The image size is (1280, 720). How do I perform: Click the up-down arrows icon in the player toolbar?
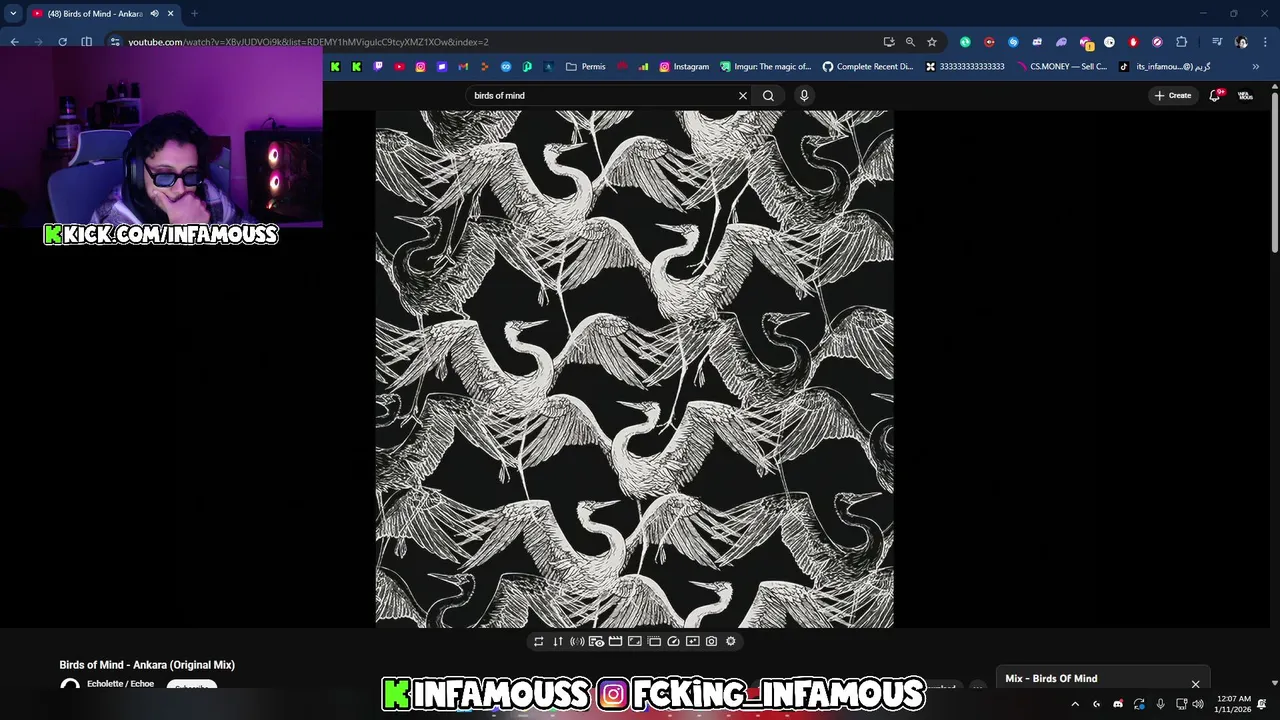tap(558, 642)
